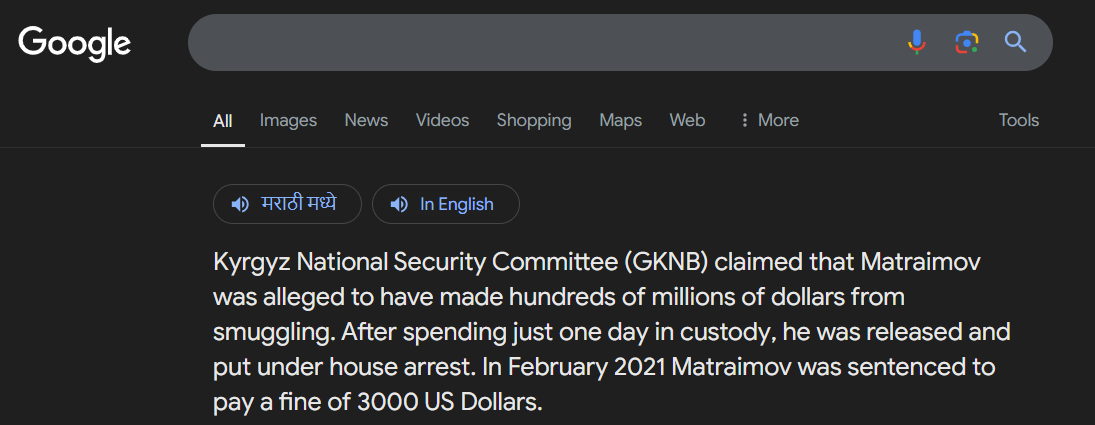
Task: Open the Maps results tab
Action: pos(620,120)
